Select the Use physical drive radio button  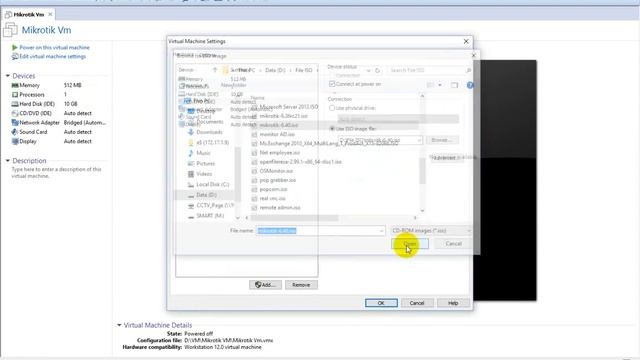[332, 108]
